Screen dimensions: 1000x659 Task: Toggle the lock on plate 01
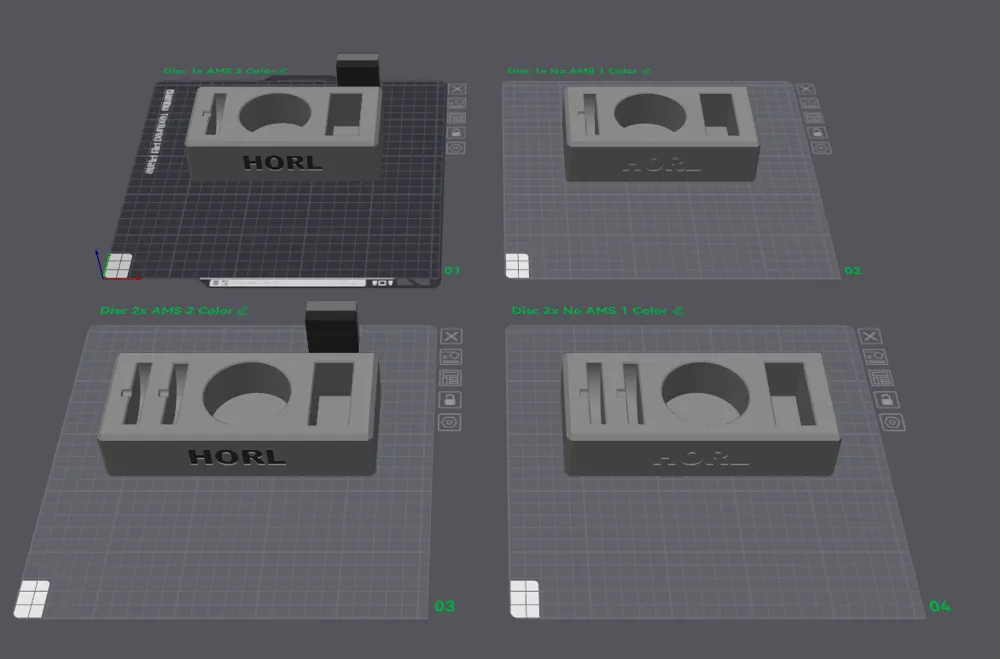456,133
